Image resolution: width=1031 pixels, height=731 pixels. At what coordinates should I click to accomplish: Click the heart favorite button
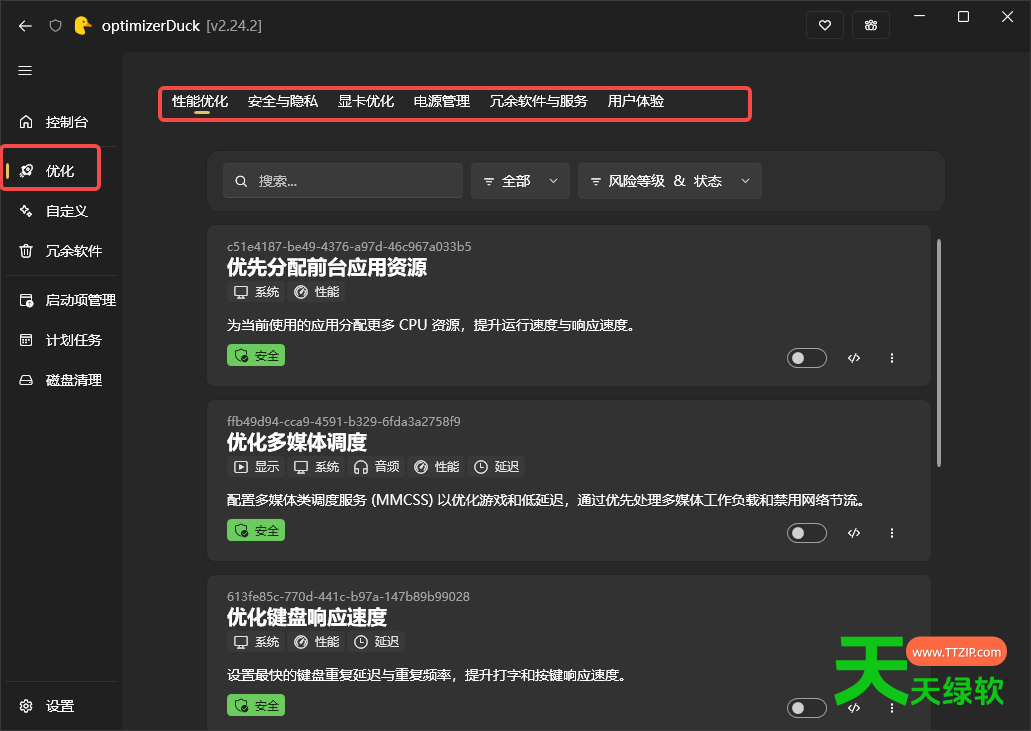(825, 26)
